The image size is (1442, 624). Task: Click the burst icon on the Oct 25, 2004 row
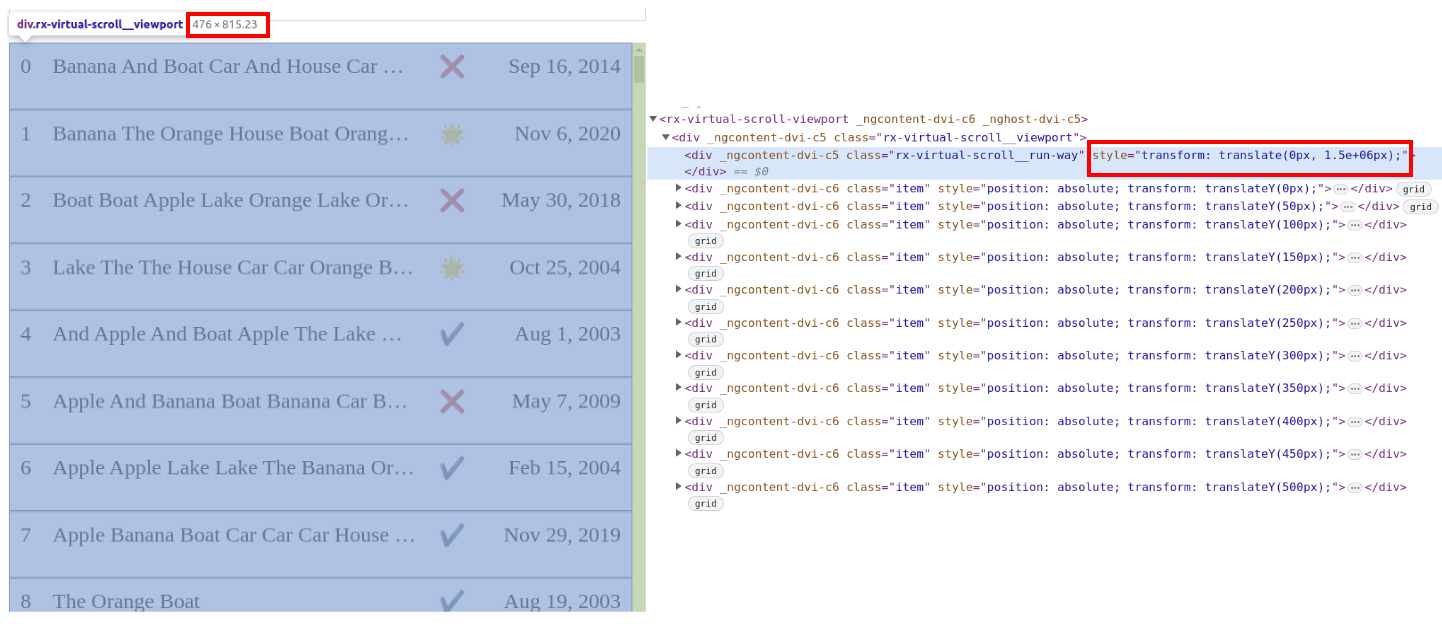pos(452,268)
